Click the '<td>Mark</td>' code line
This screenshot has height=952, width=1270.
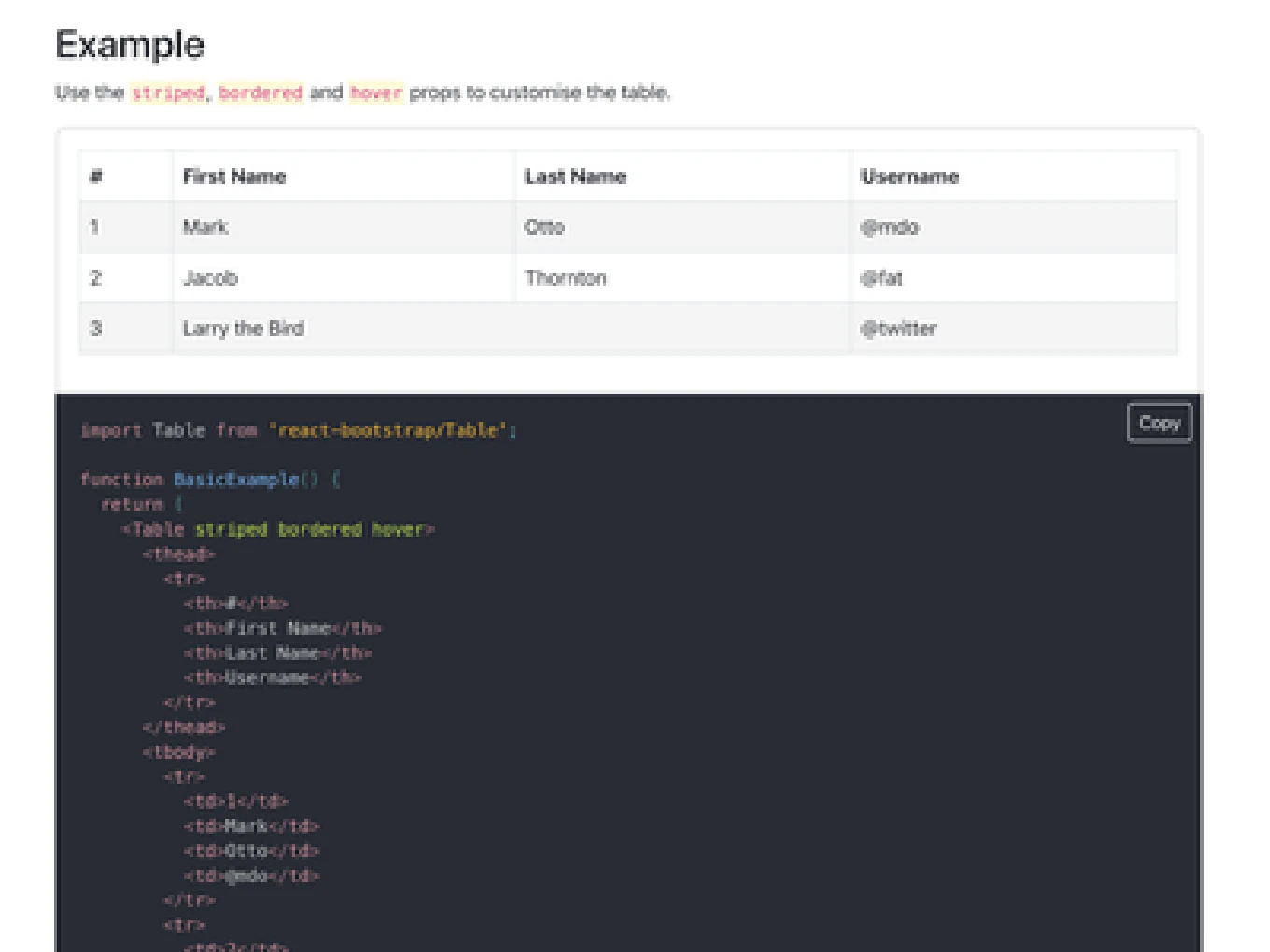pos(251,826)
